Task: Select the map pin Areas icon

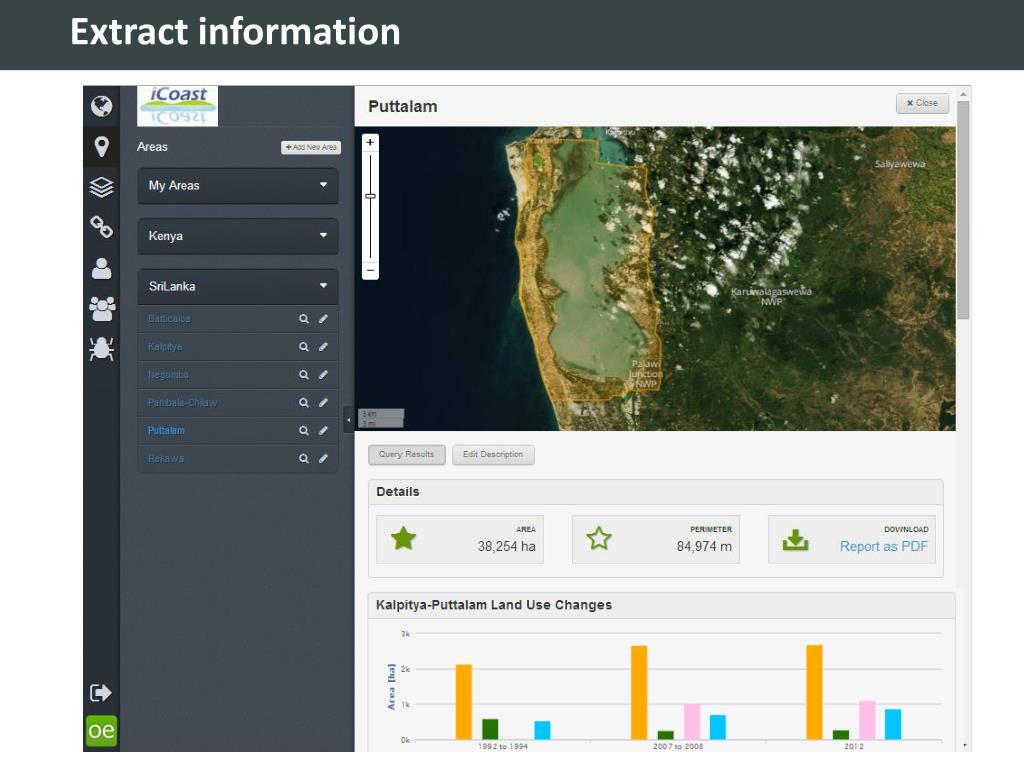Action: coord(101,147)
